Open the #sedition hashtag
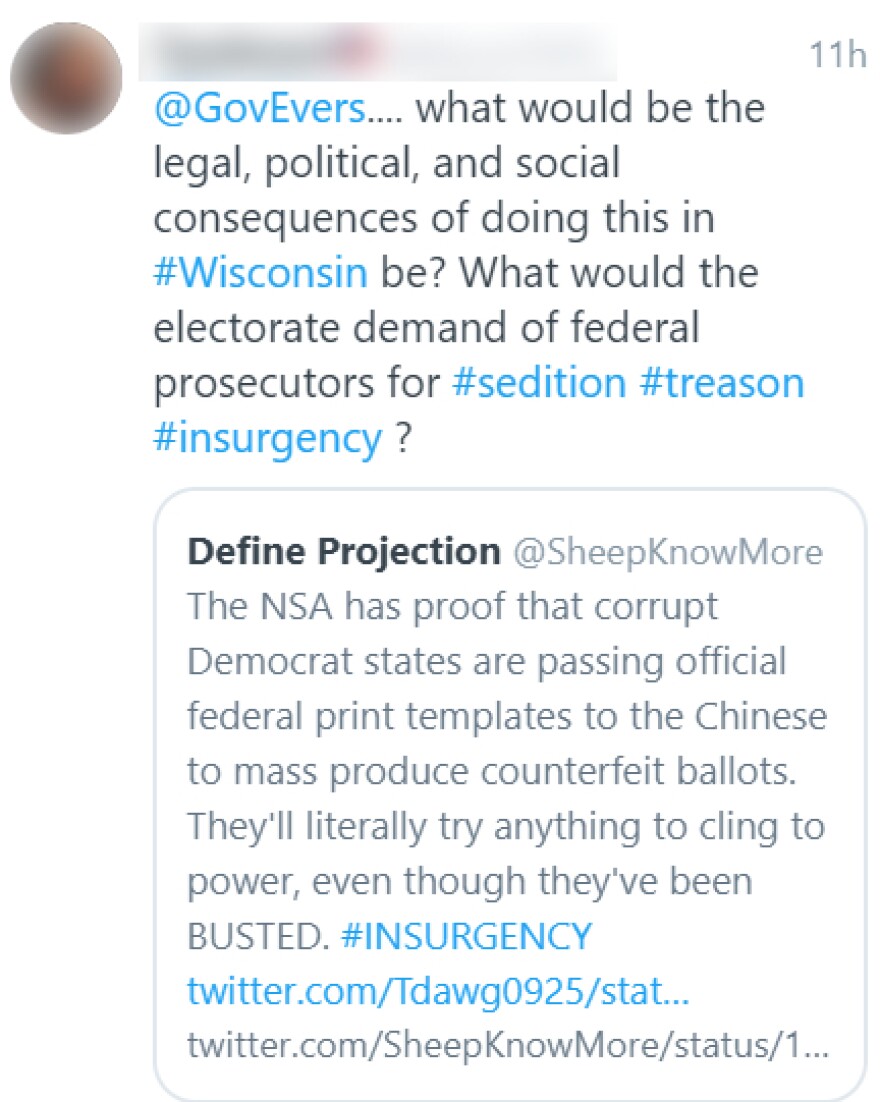The width and height of the screenshot is (880, 1102). pos(539,382)
